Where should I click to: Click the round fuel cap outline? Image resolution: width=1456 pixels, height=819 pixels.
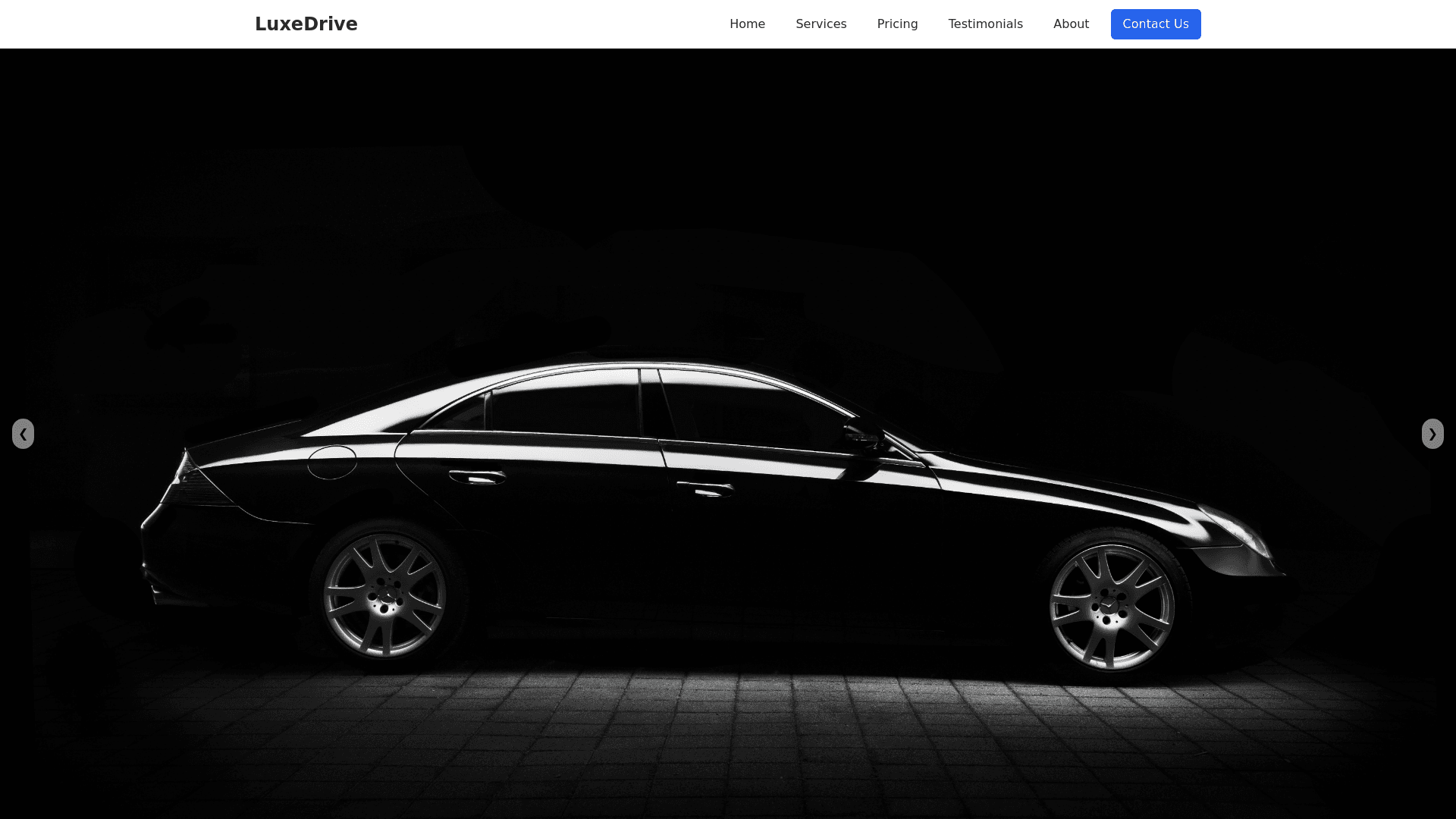[x=332, y=463]
